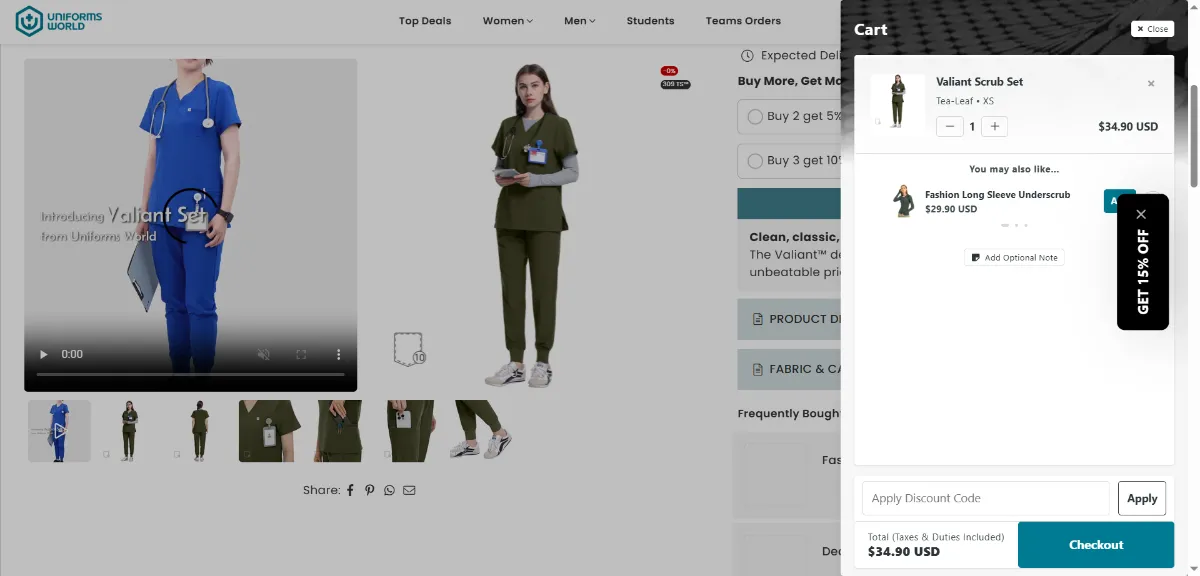Decrease Valiant Scrub Set quantity
1200x576 pixels.
click(950, 127)
